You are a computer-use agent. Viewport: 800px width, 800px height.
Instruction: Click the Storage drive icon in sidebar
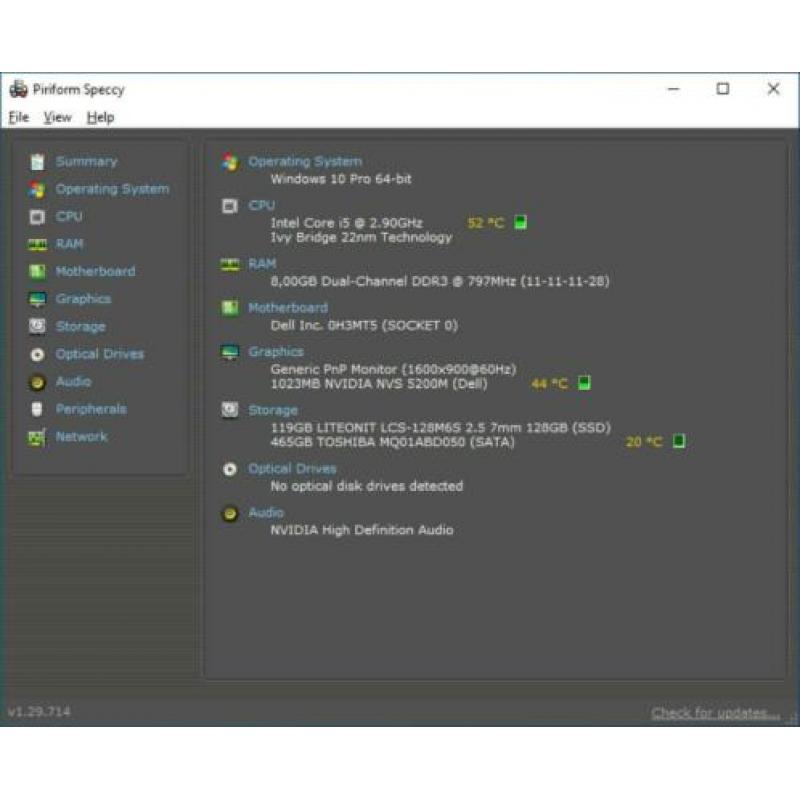click(x=37, y=326)
